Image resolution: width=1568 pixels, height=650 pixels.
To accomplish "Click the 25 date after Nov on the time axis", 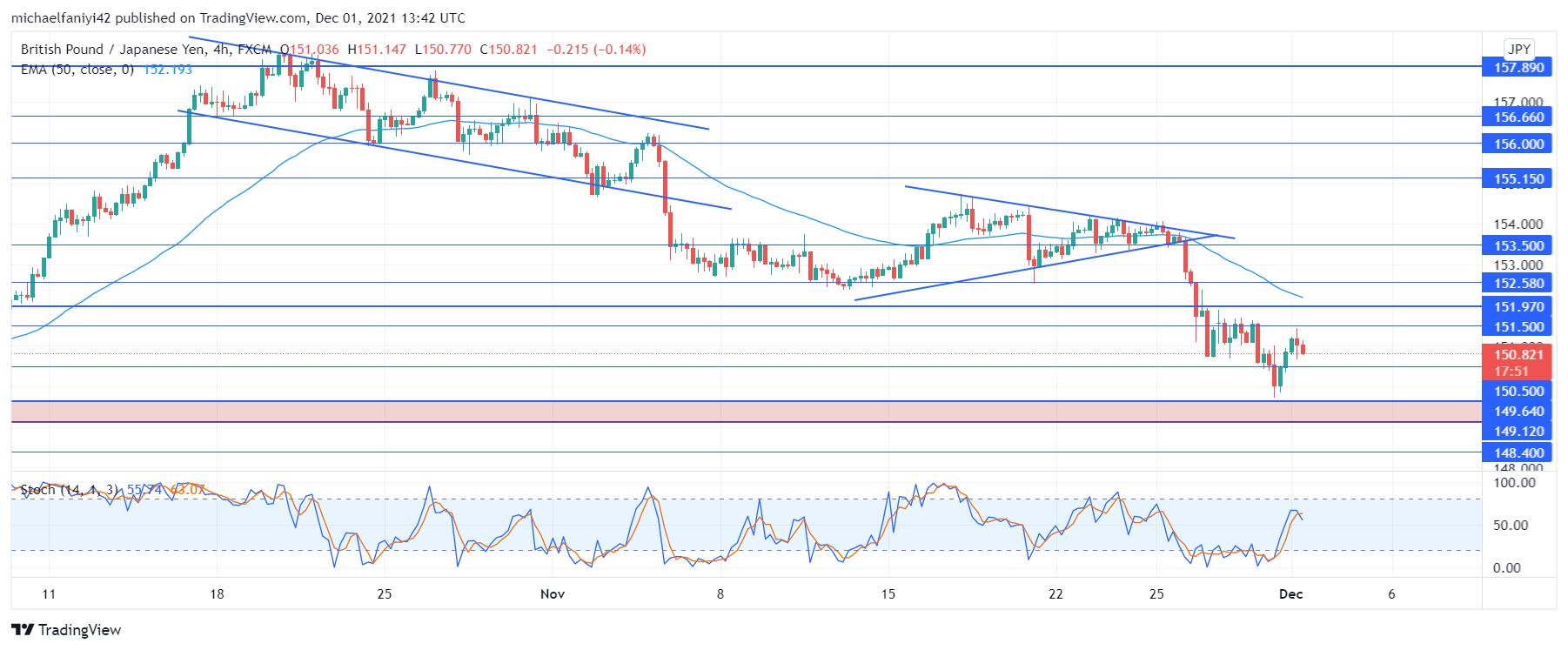I will point(1156,594).
